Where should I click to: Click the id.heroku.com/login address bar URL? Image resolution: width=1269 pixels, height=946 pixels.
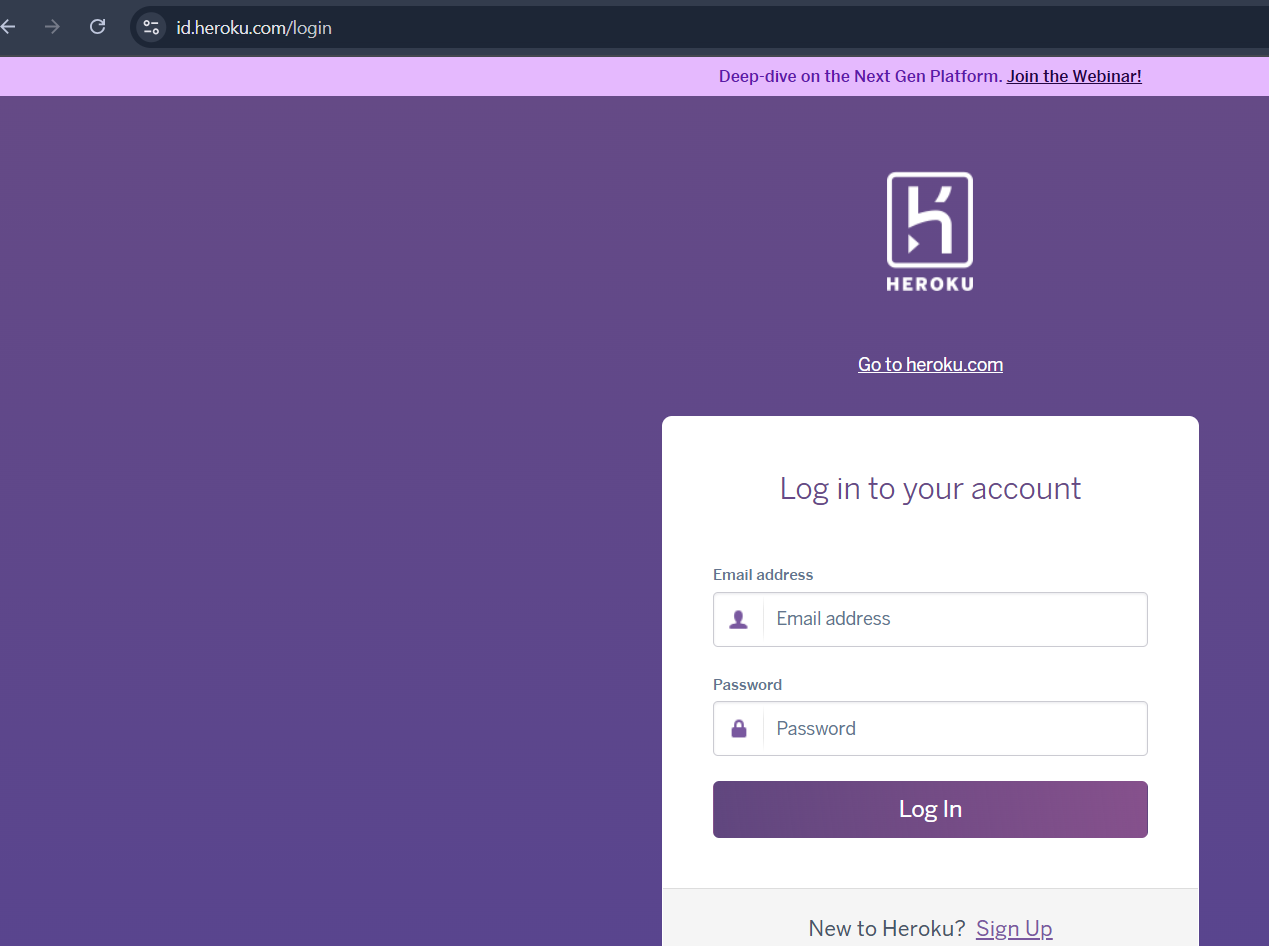254,28
